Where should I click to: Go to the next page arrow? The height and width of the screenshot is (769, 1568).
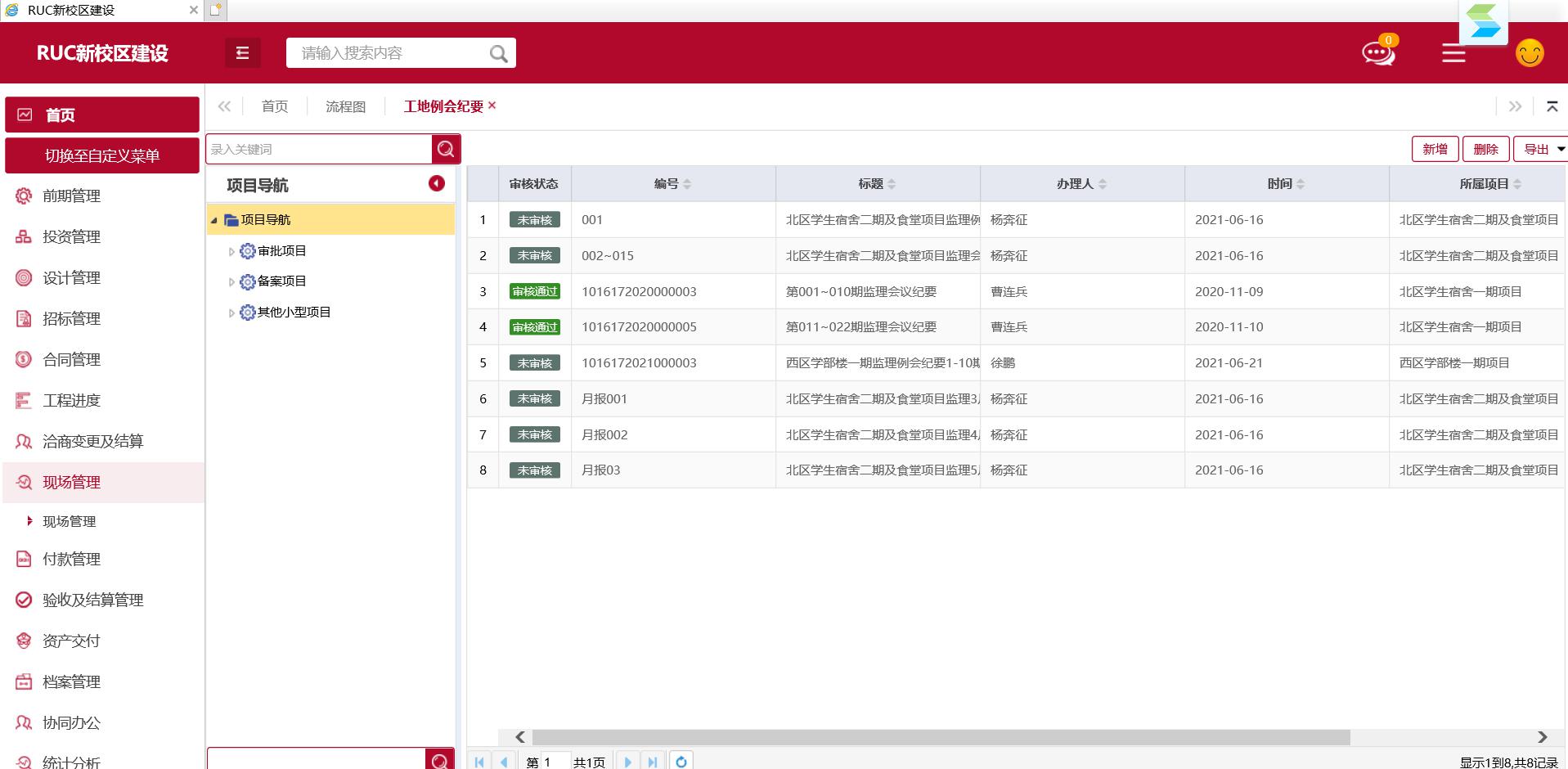pos(627,762)
